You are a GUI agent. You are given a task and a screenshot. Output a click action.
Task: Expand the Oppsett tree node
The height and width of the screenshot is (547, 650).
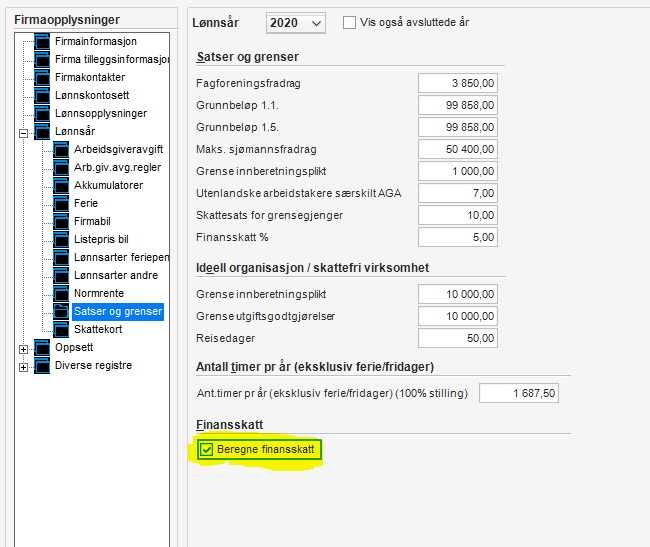[24, 349]
